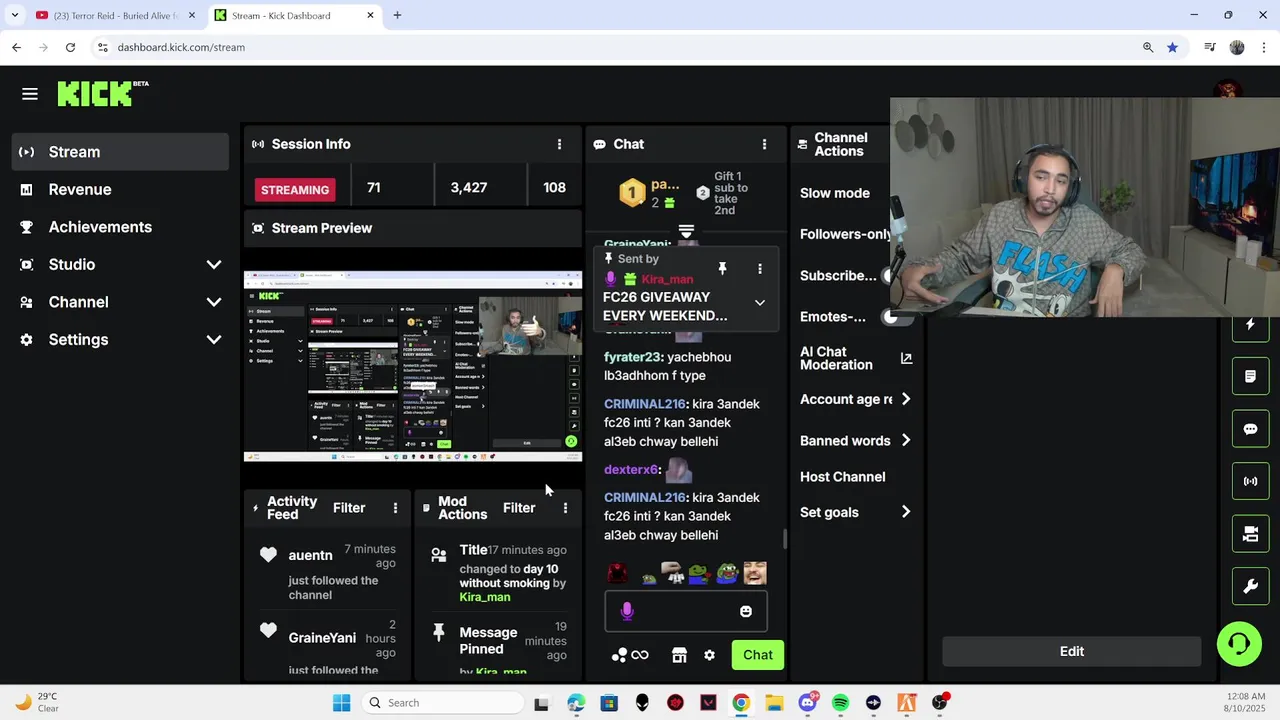
Task: Open Kira_man link in Mod Actions
Action: coord(485,597)
